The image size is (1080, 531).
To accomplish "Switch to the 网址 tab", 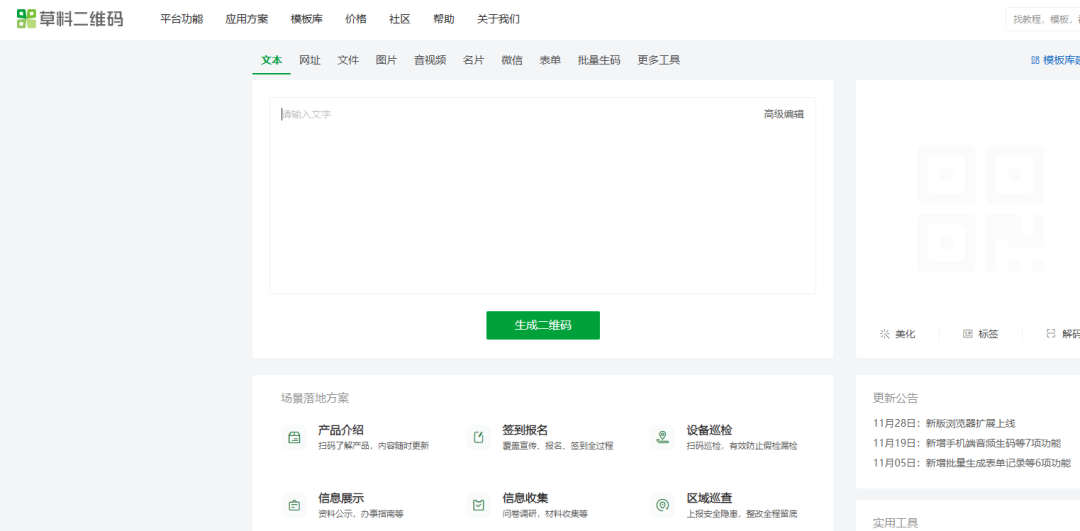I will 310,60.
